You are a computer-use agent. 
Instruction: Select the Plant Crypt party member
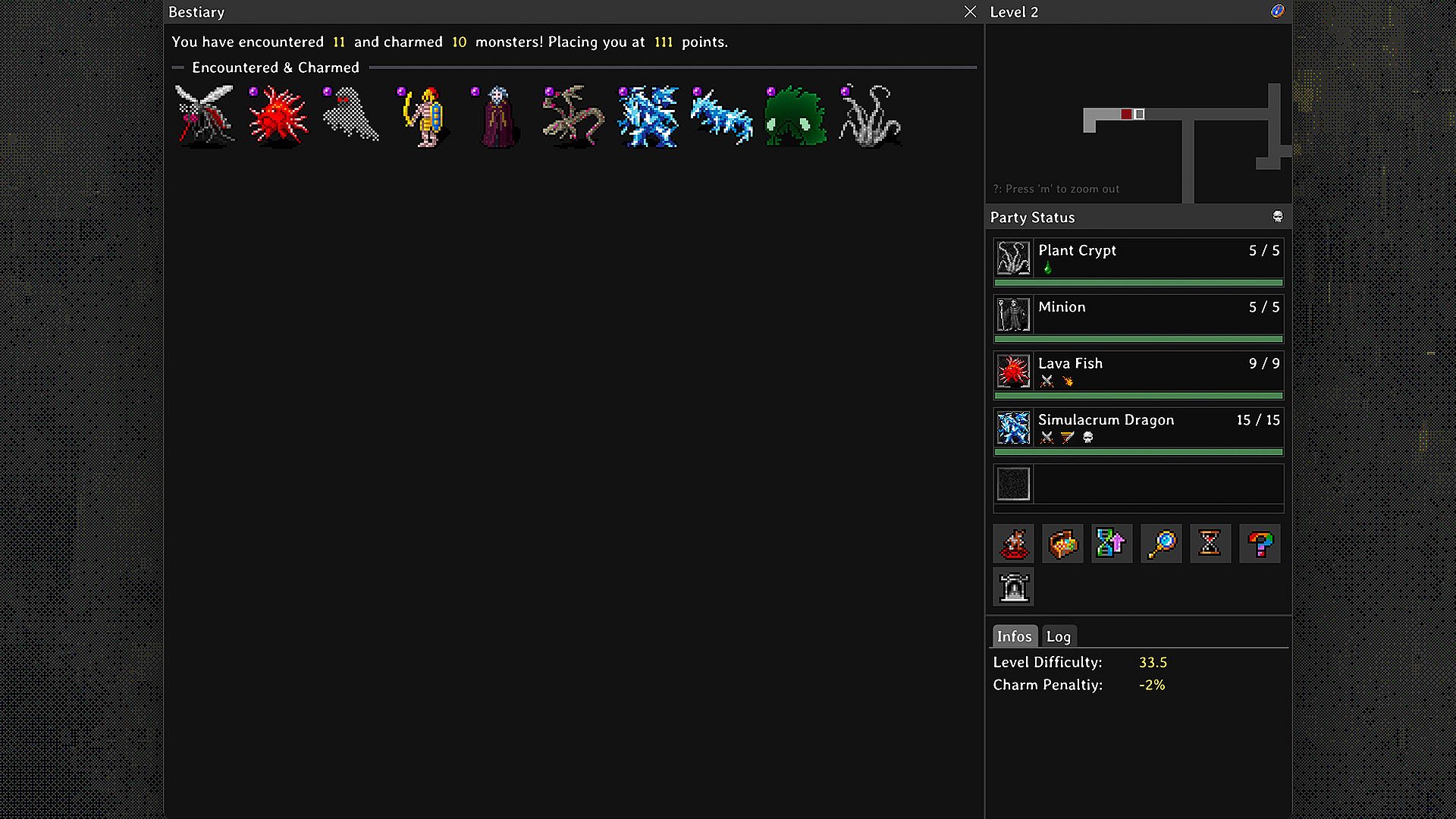[x=1138, y=262]
